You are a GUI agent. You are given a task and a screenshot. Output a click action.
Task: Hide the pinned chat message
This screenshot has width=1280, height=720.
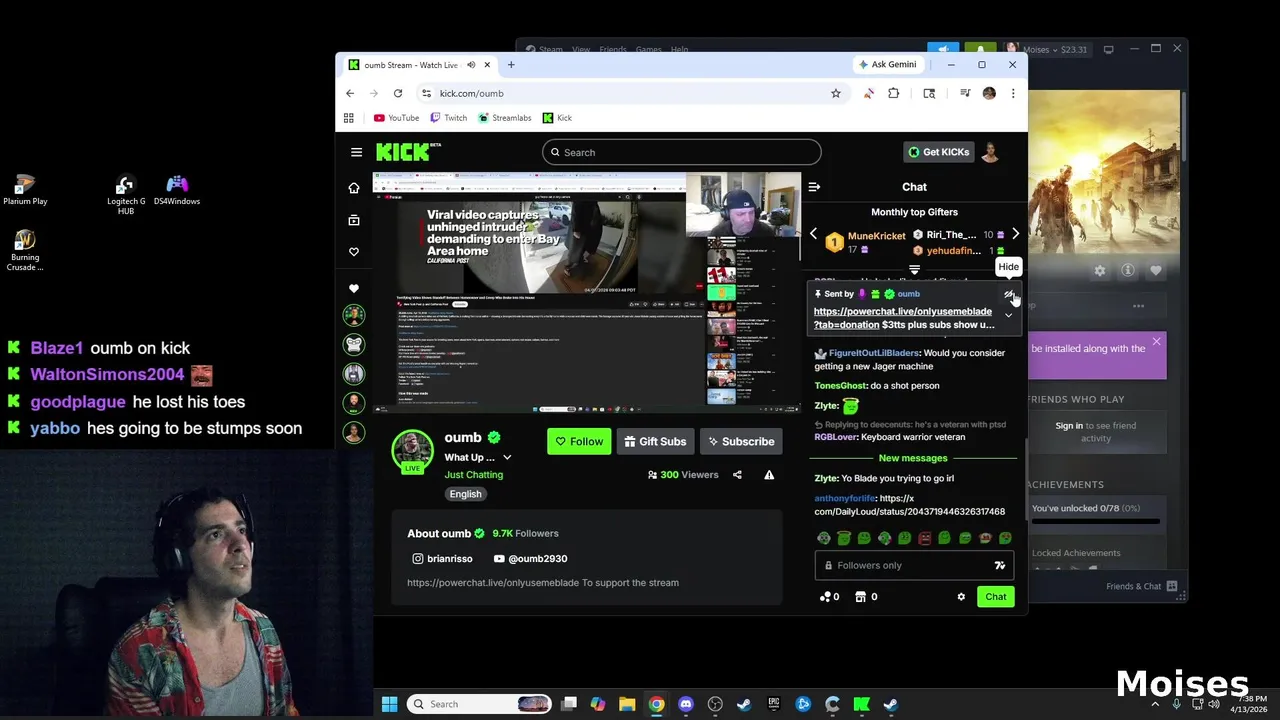(1009, 295)
